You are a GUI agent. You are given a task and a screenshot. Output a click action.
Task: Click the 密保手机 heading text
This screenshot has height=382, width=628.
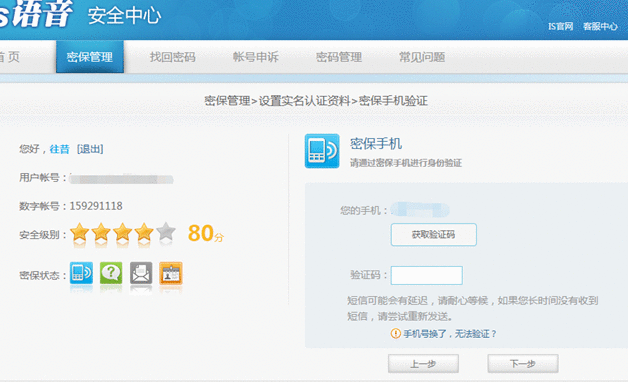pyautogui.click(x=376, y=143)
